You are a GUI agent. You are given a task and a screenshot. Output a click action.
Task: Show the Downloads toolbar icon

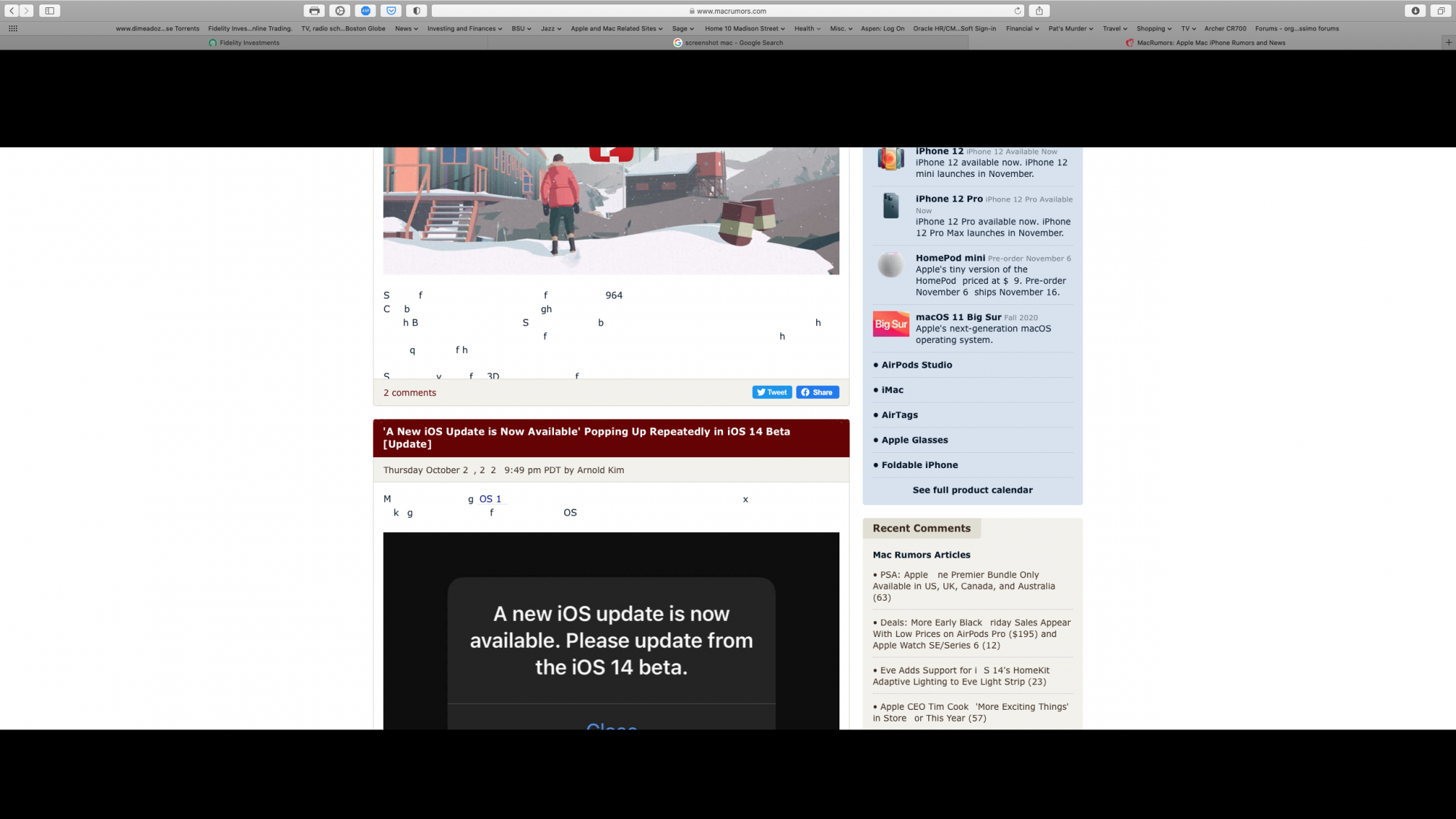tap(1415, 11)
